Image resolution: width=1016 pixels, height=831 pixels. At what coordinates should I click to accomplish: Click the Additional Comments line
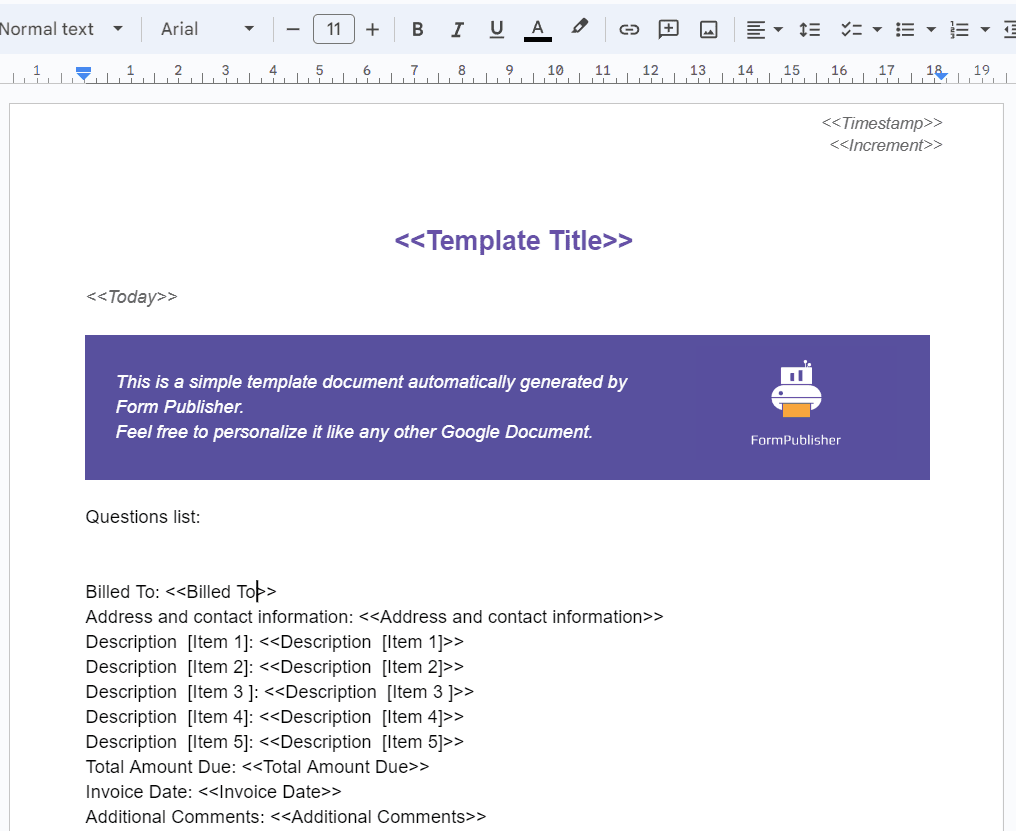click(x=286, y=817)
